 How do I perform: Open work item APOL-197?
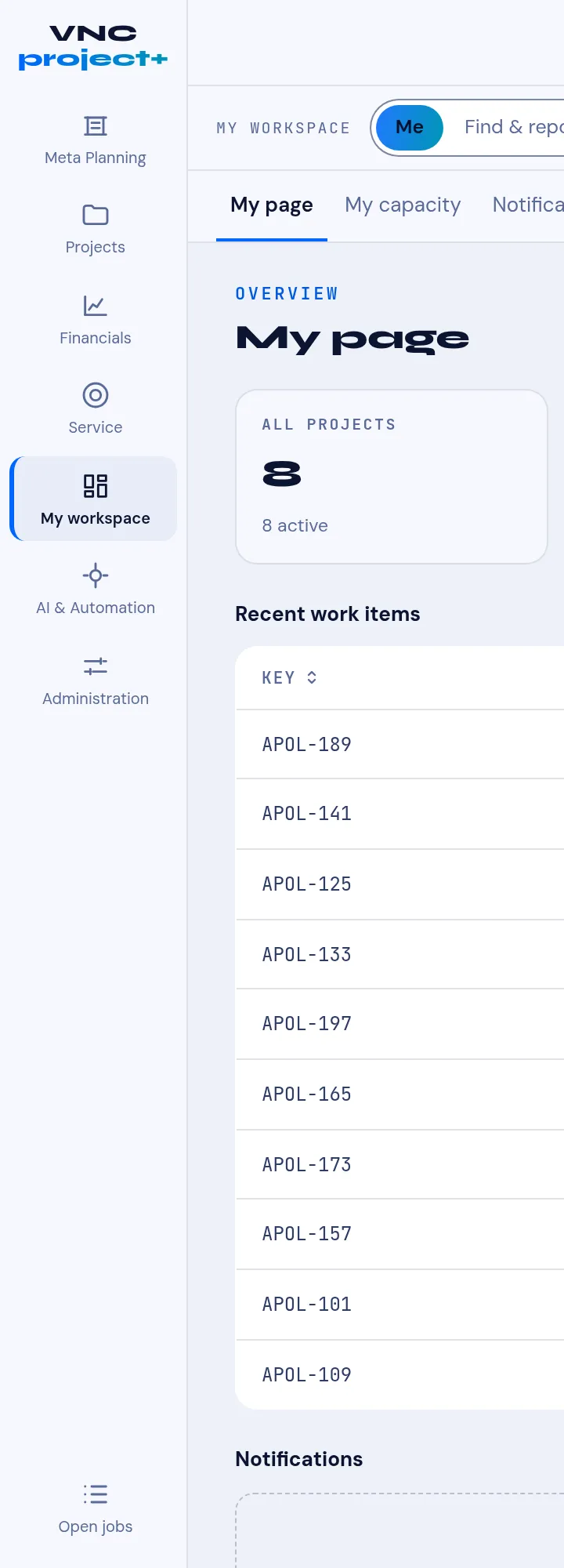tap(307, 1023)
